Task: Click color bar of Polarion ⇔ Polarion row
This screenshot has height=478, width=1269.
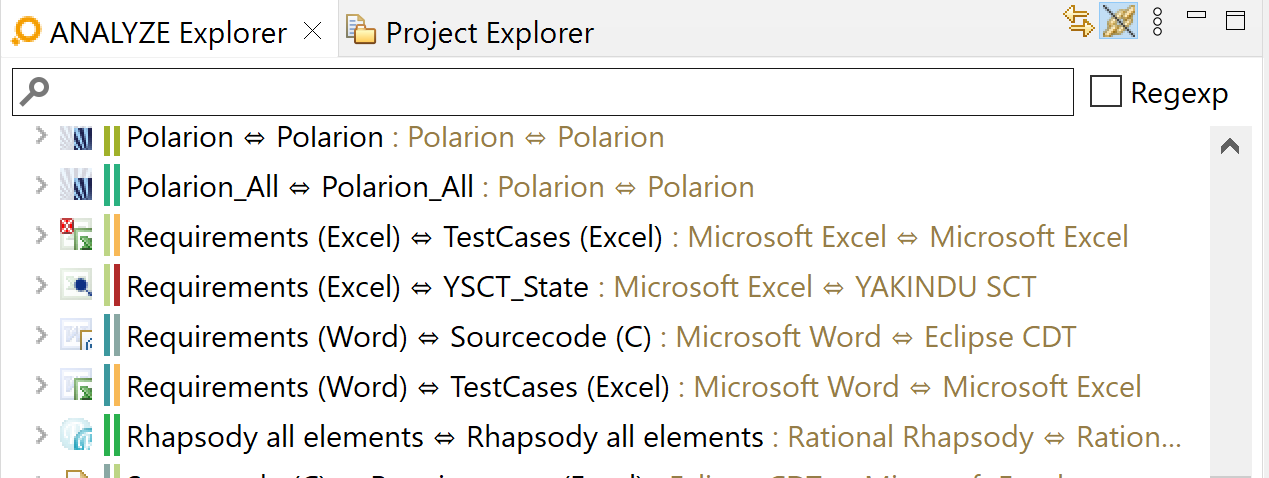Action: [x=111, y=139]
